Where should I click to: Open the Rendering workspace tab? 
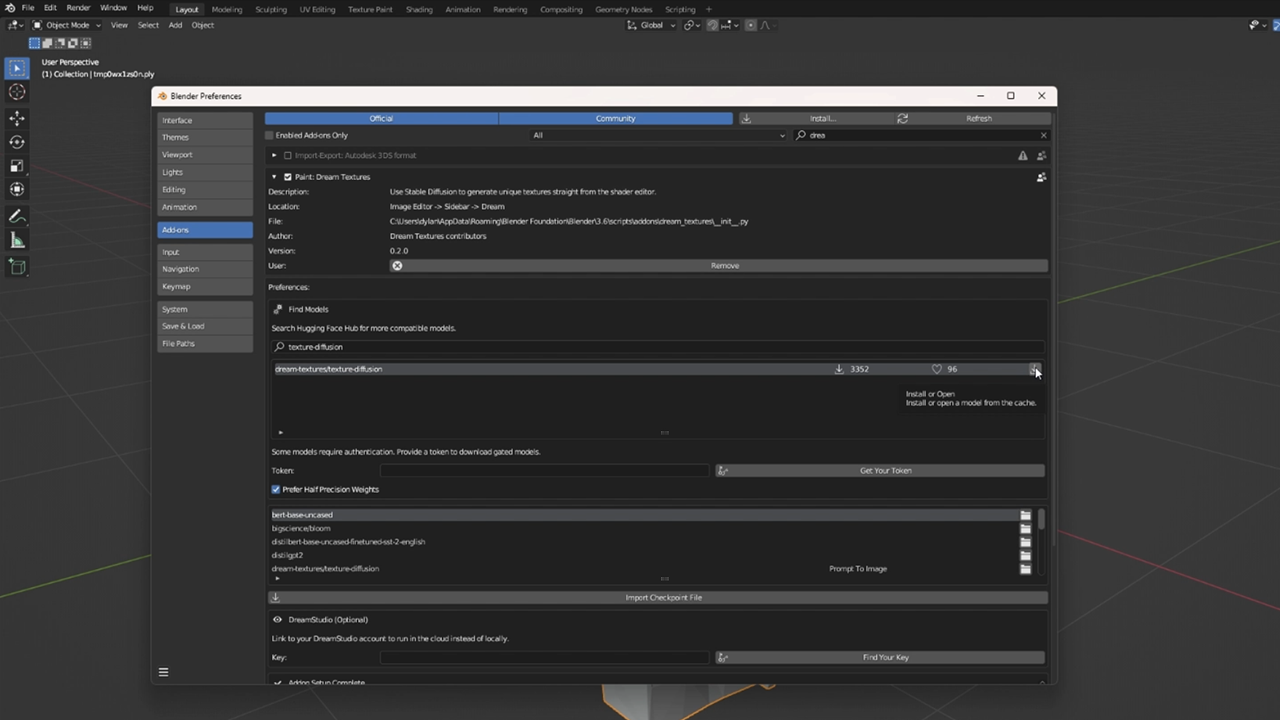point(510,9)
